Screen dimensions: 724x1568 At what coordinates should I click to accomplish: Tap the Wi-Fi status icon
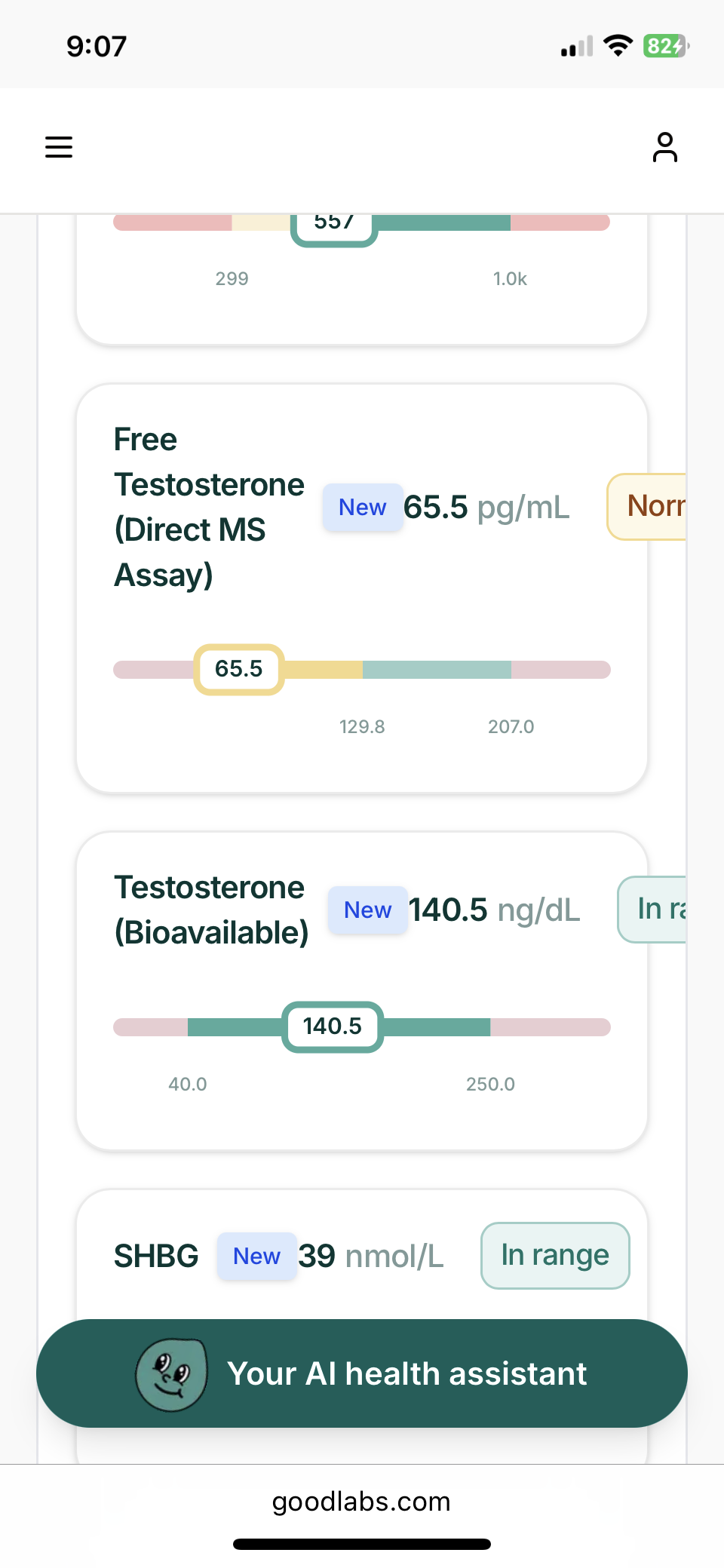click(618, 46)
